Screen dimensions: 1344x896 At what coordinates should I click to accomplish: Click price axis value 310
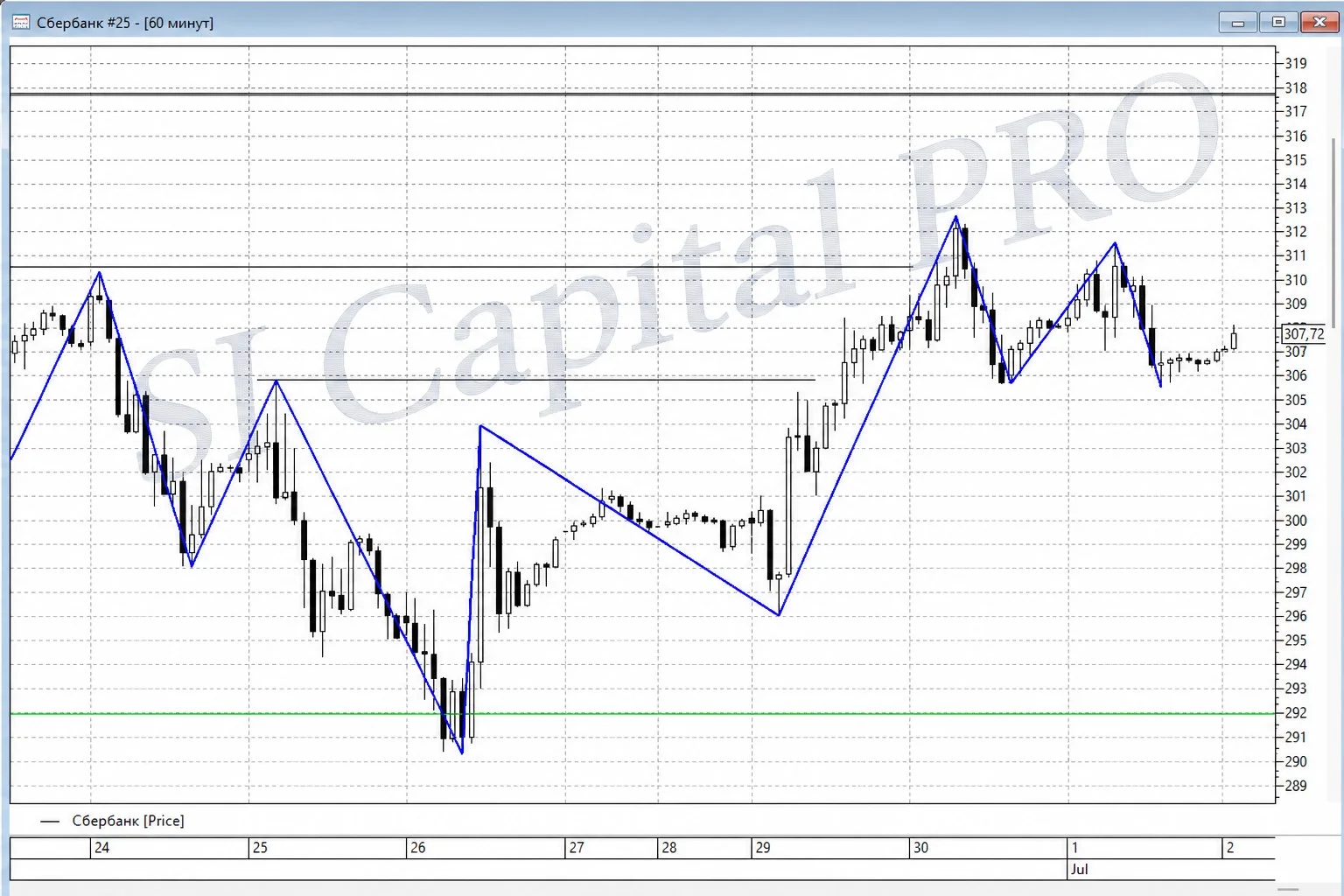(1296, 280)
